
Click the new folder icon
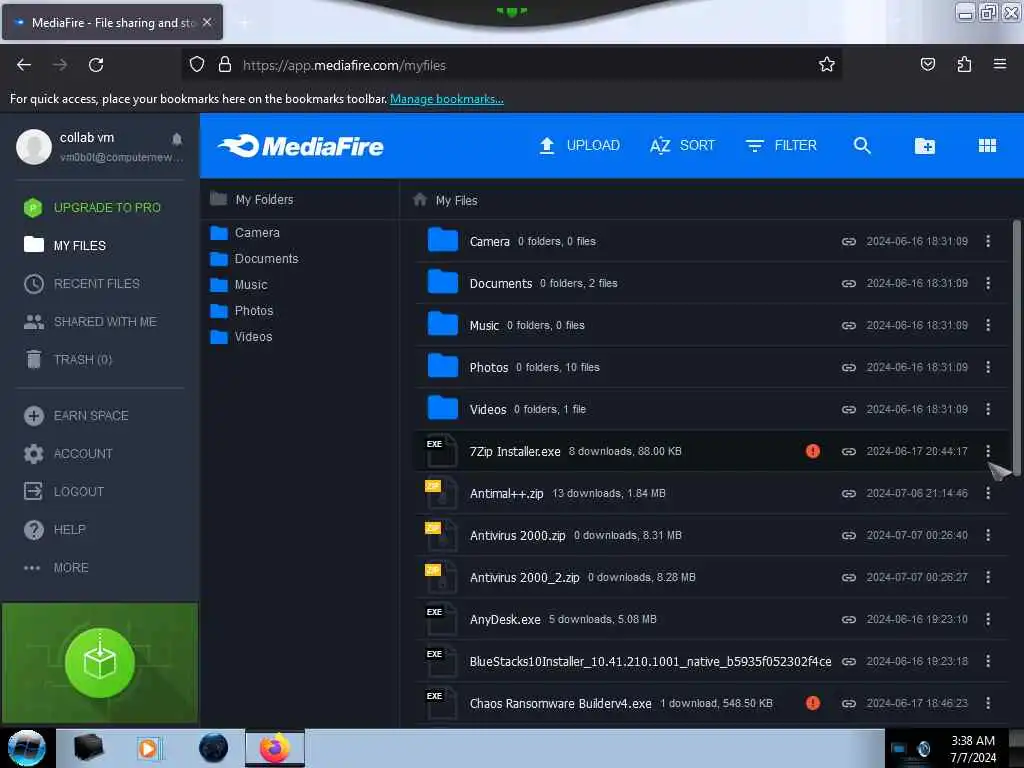[x=925, y=146]
